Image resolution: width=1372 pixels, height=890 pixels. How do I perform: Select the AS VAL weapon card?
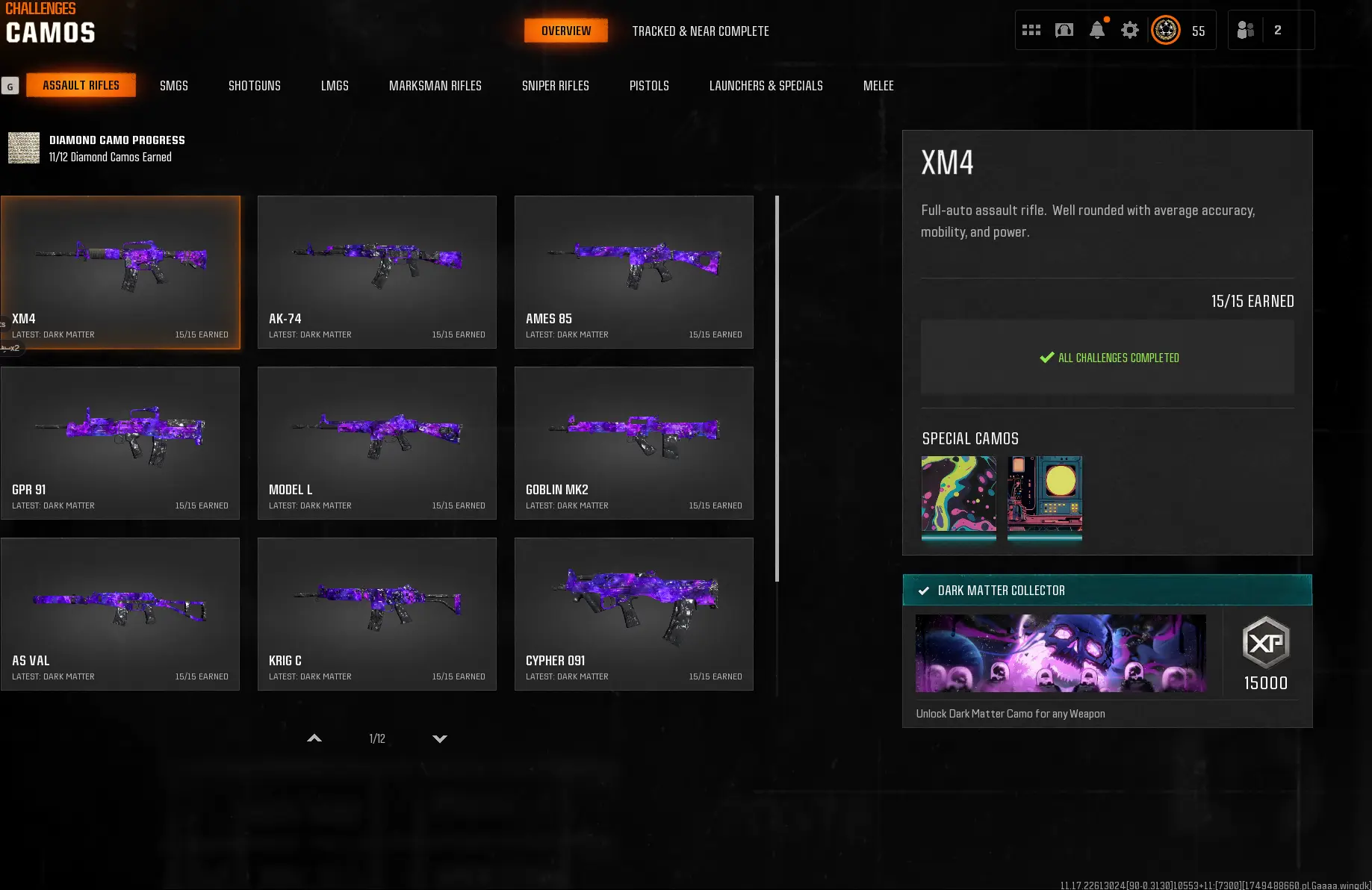120,614
